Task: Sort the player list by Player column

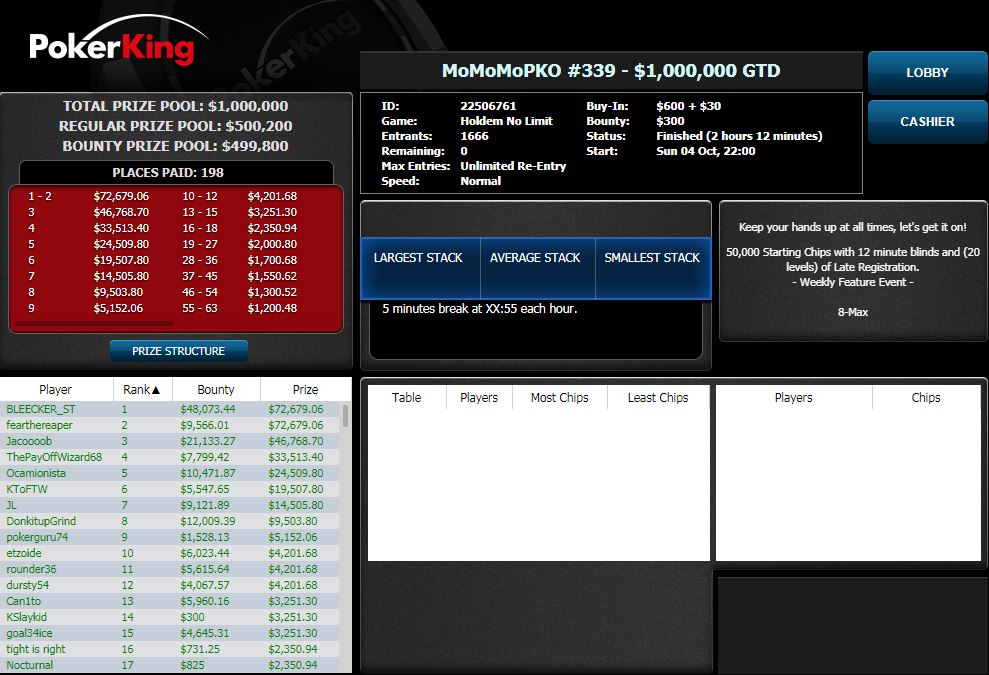Action: point(56,390)
